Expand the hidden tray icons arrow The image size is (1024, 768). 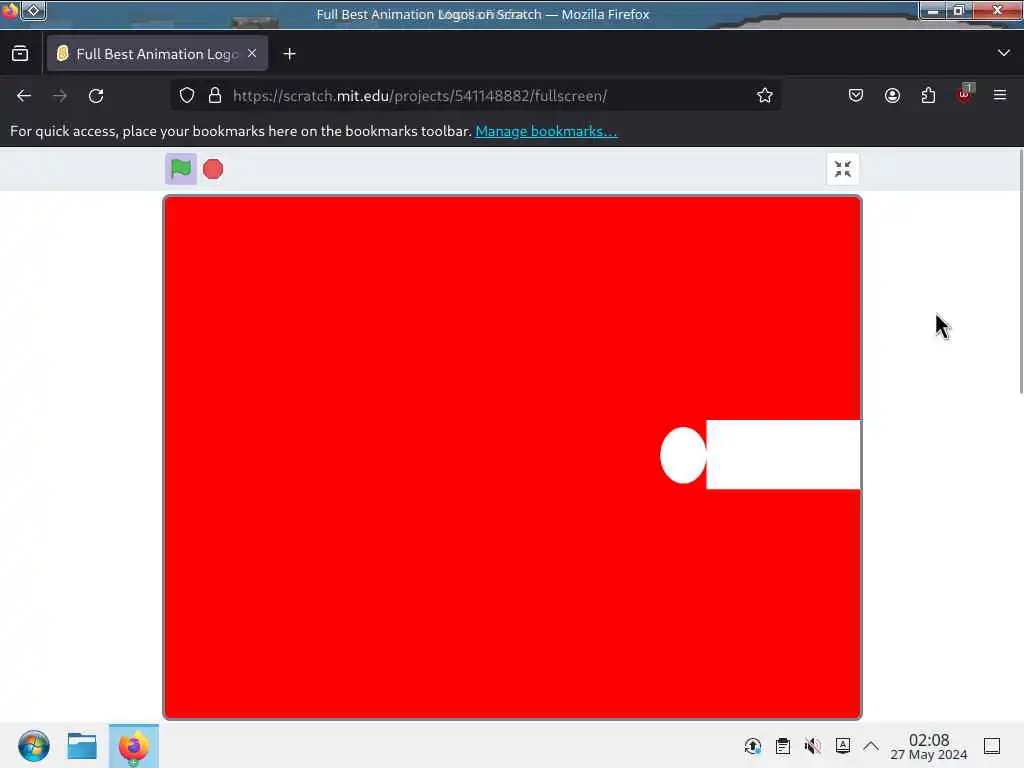point(871,746)
